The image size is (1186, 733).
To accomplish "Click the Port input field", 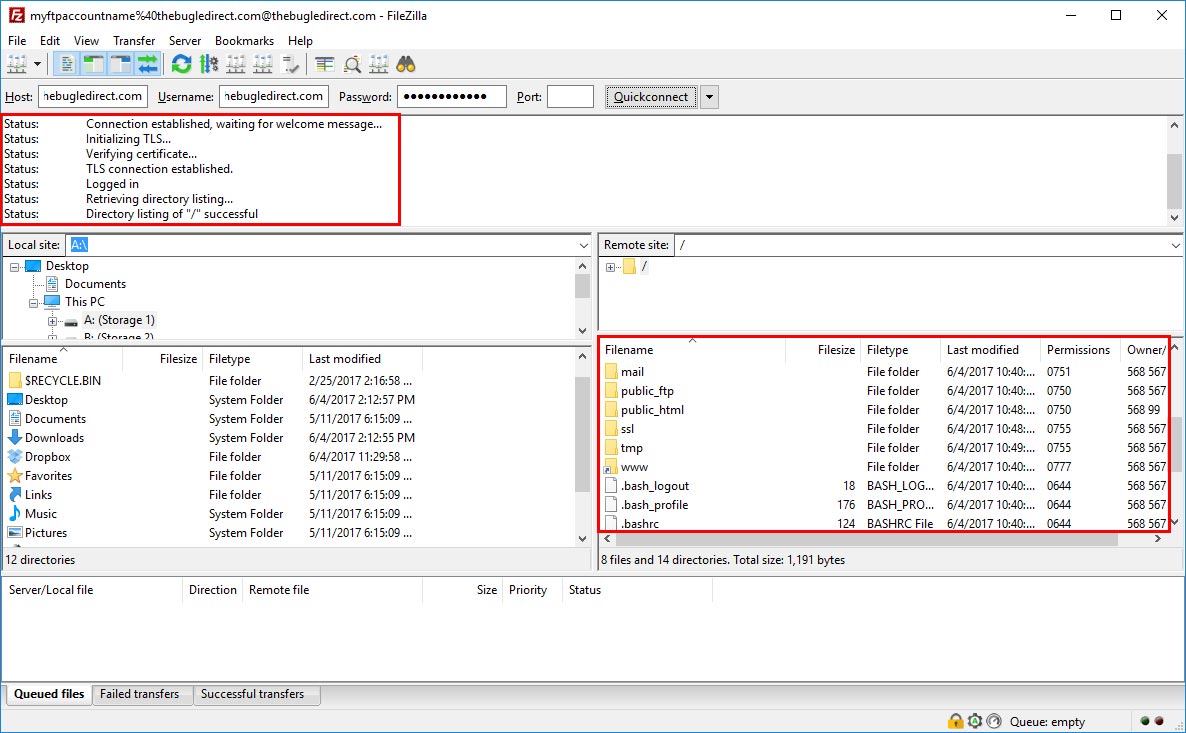I will 570,97.
